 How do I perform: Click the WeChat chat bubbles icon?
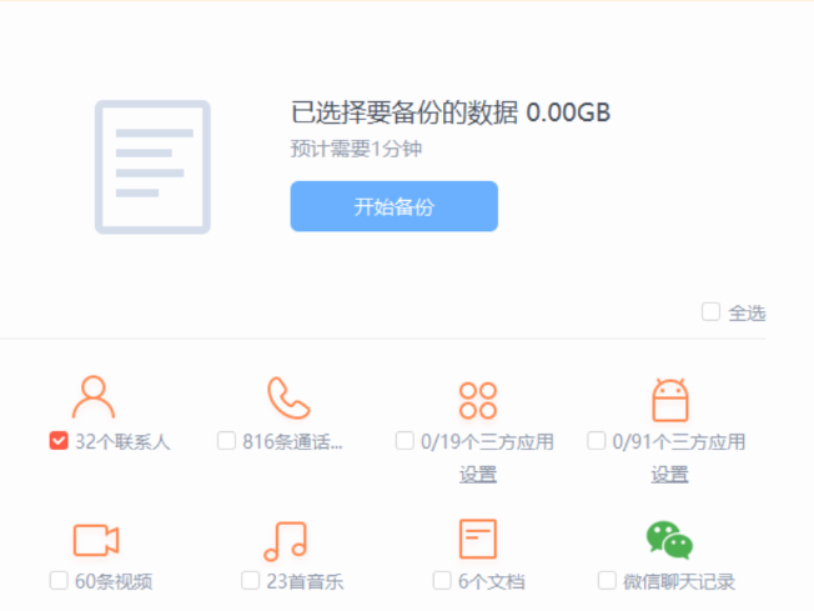pyautogui.click(x=669, y=539)
